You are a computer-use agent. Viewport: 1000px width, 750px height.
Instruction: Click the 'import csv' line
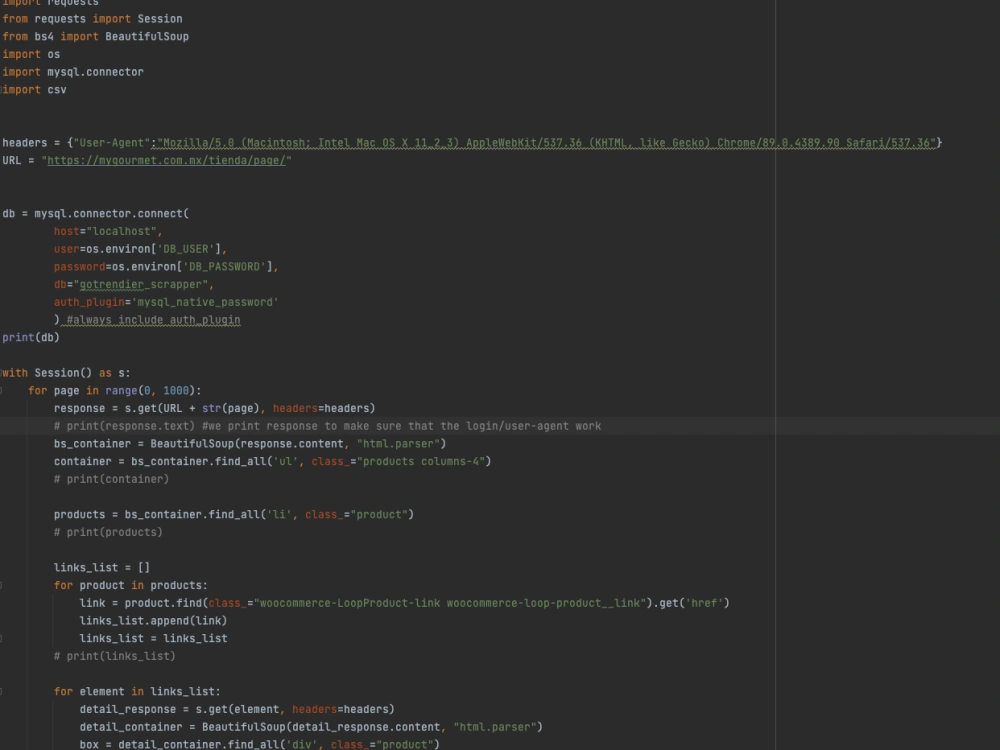point(34,90)
